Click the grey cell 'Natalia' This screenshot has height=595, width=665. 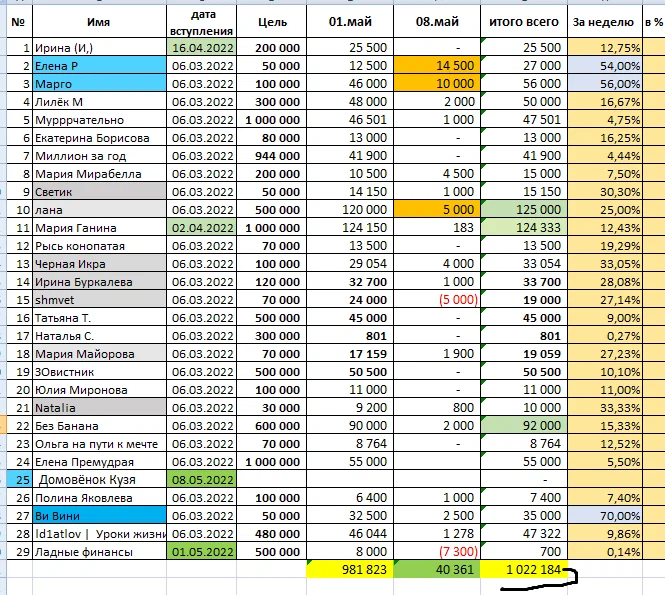pyautogui.click(x=99, y=408)
